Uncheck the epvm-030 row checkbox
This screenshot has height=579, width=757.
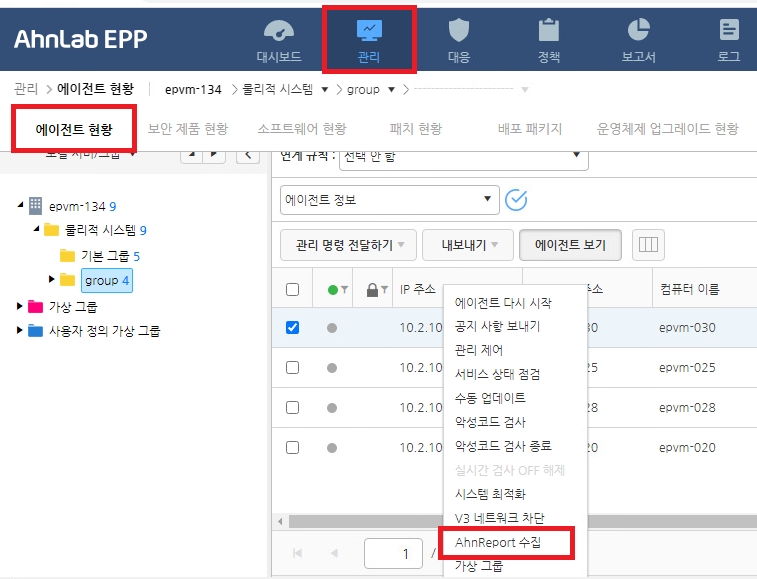tap(292, 327)
